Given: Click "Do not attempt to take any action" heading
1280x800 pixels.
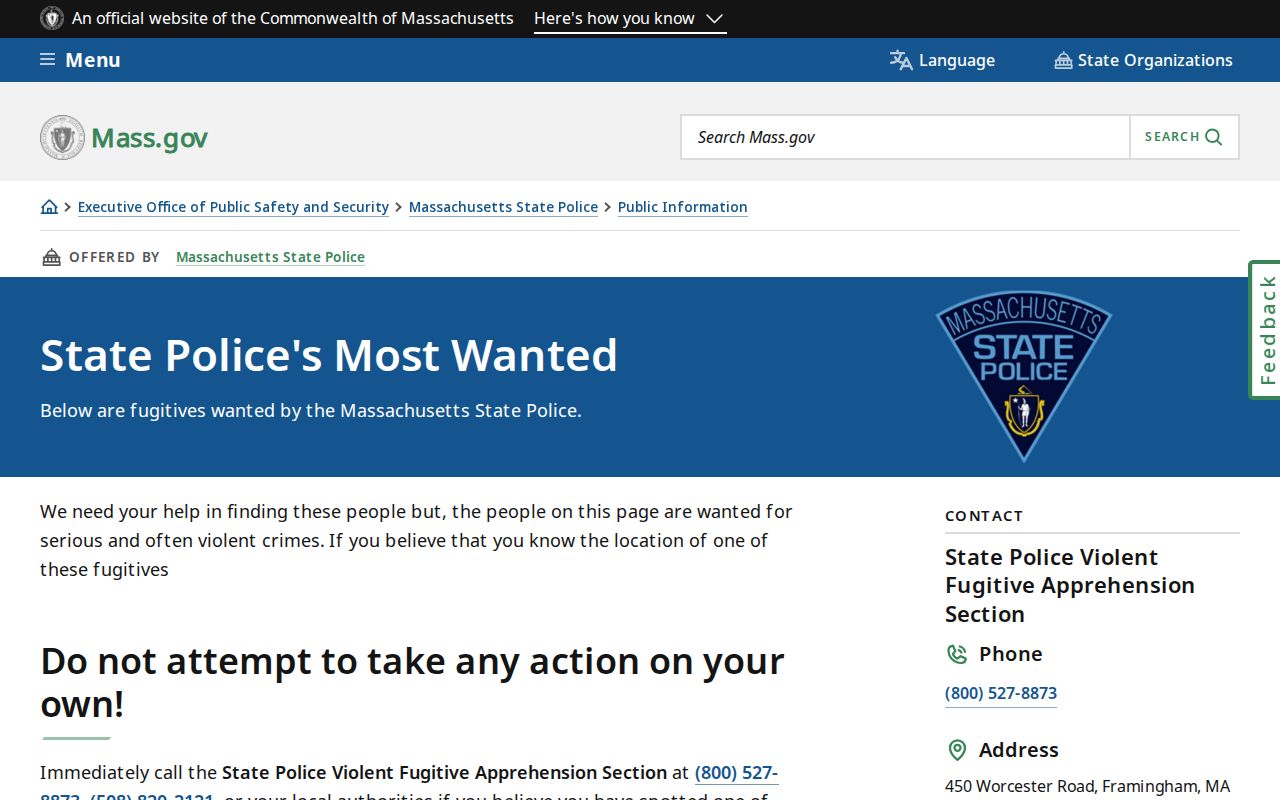Looking at the screenshot, I should click(412, 682).
